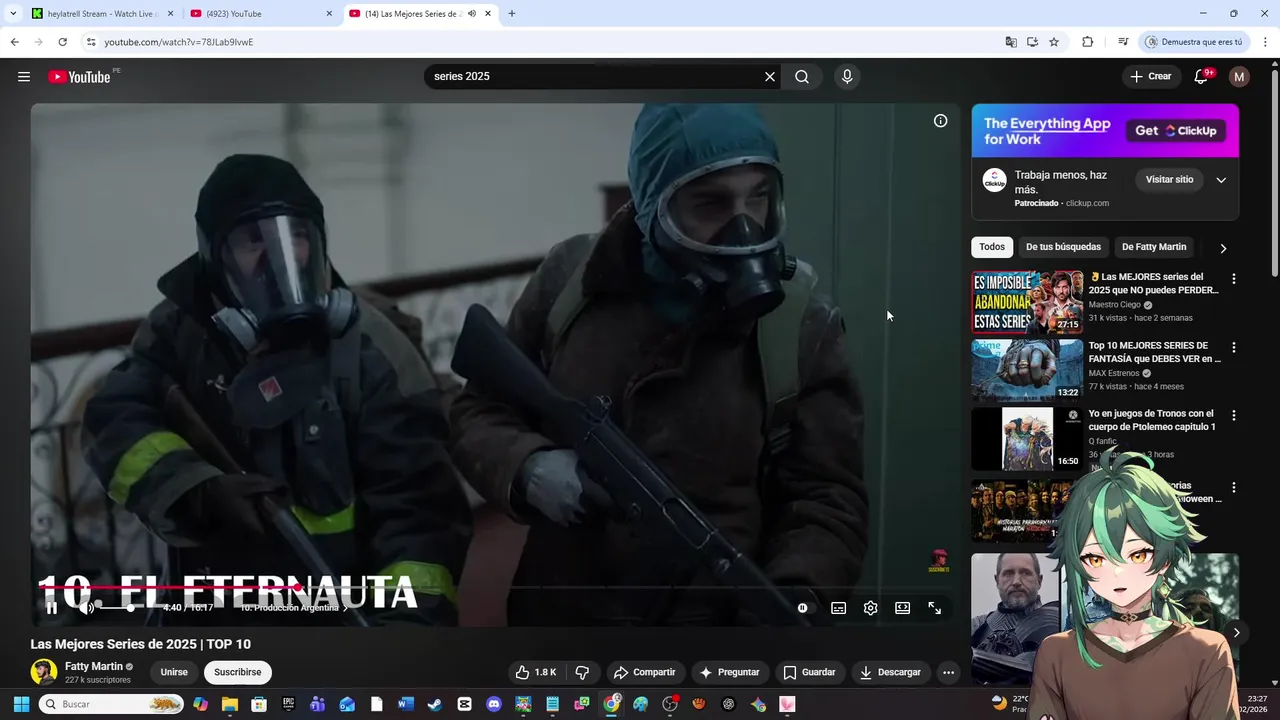Open media controls icon in toolbar
Viewport: 1280px width, 720px height.
1123,42
